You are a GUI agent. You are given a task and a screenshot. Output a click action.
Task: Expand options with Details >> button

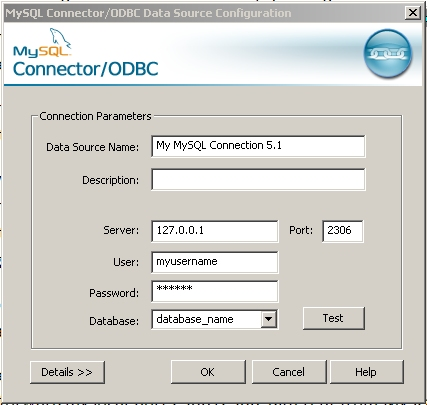67,372
